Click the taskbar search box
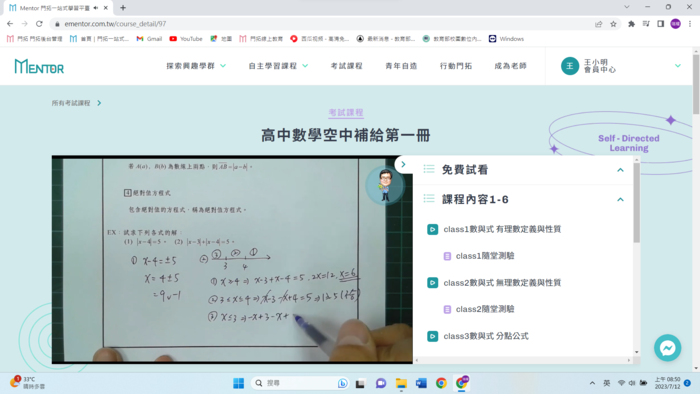This screenshot has height=394, width=700. [300, 383]
